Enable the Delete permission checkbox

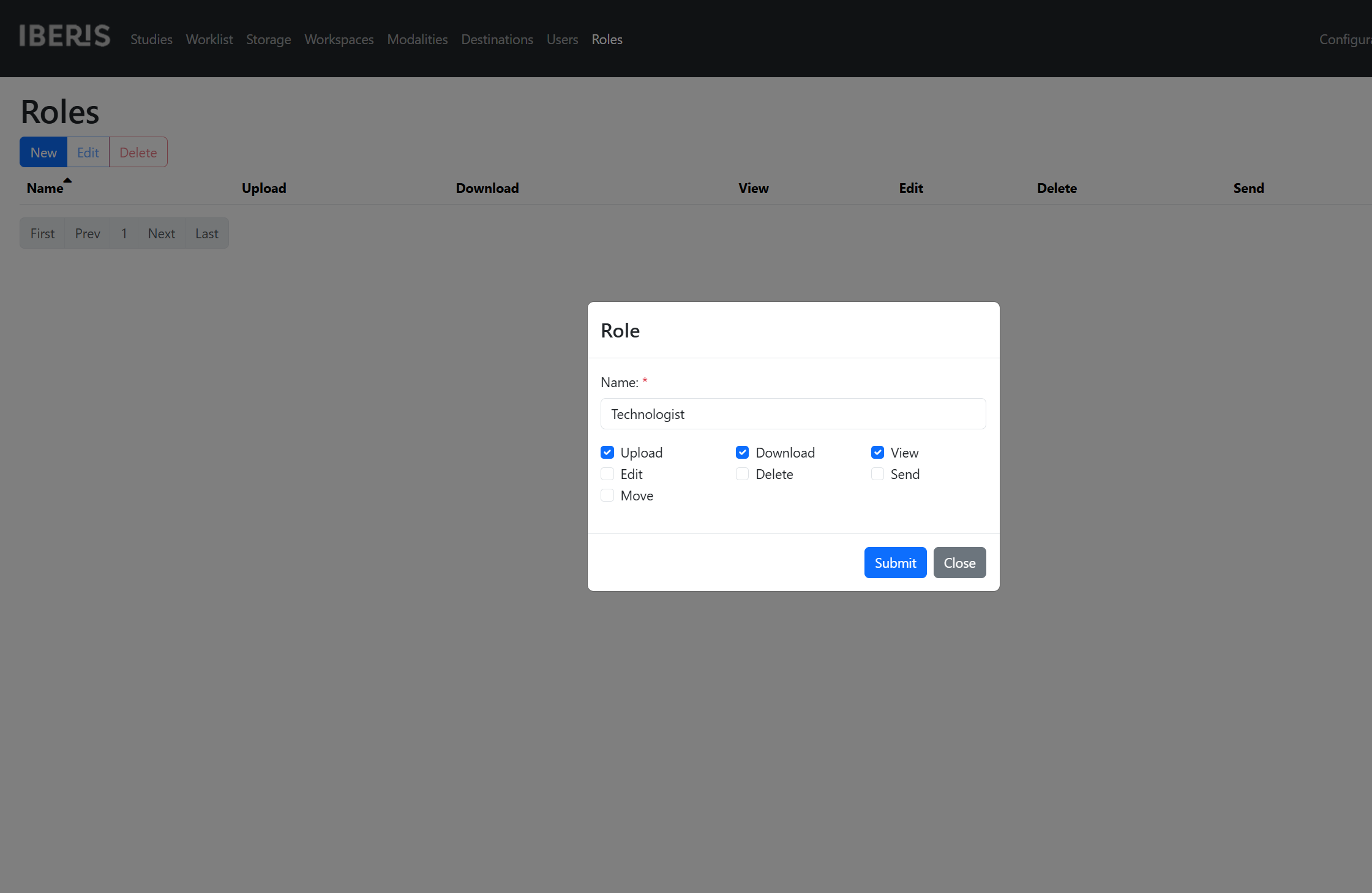[743, 474]
